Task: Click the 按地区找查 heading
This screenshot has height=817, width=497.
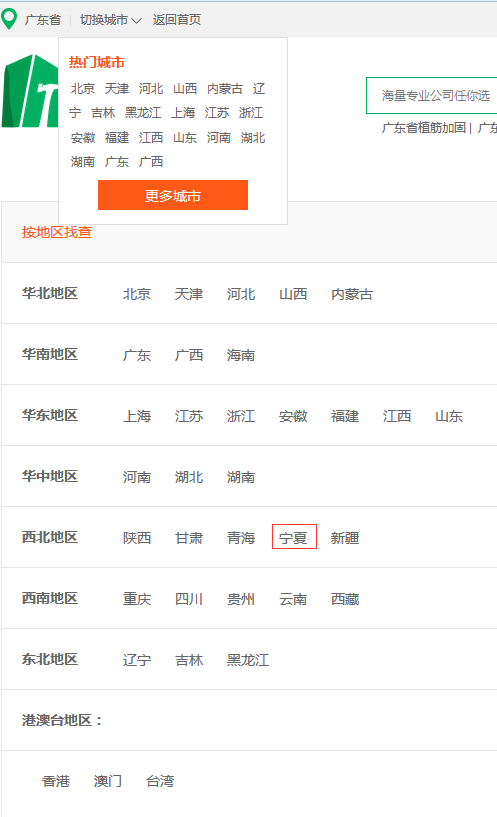Action: [x=57, y=232]
